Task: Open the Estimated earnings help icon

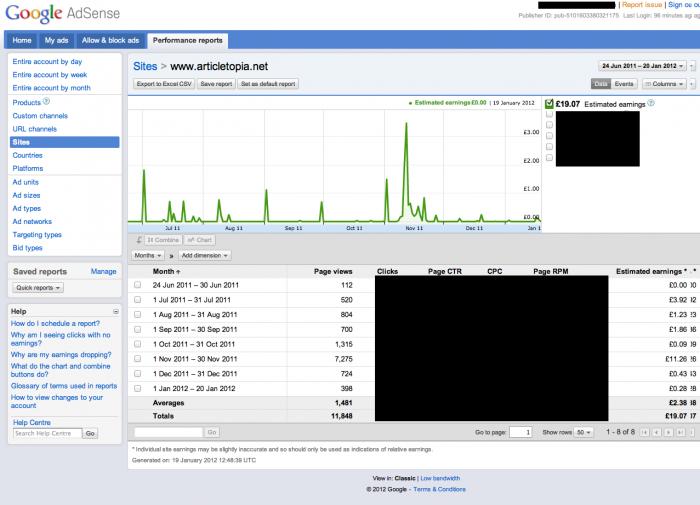Action: click(651, 103)
